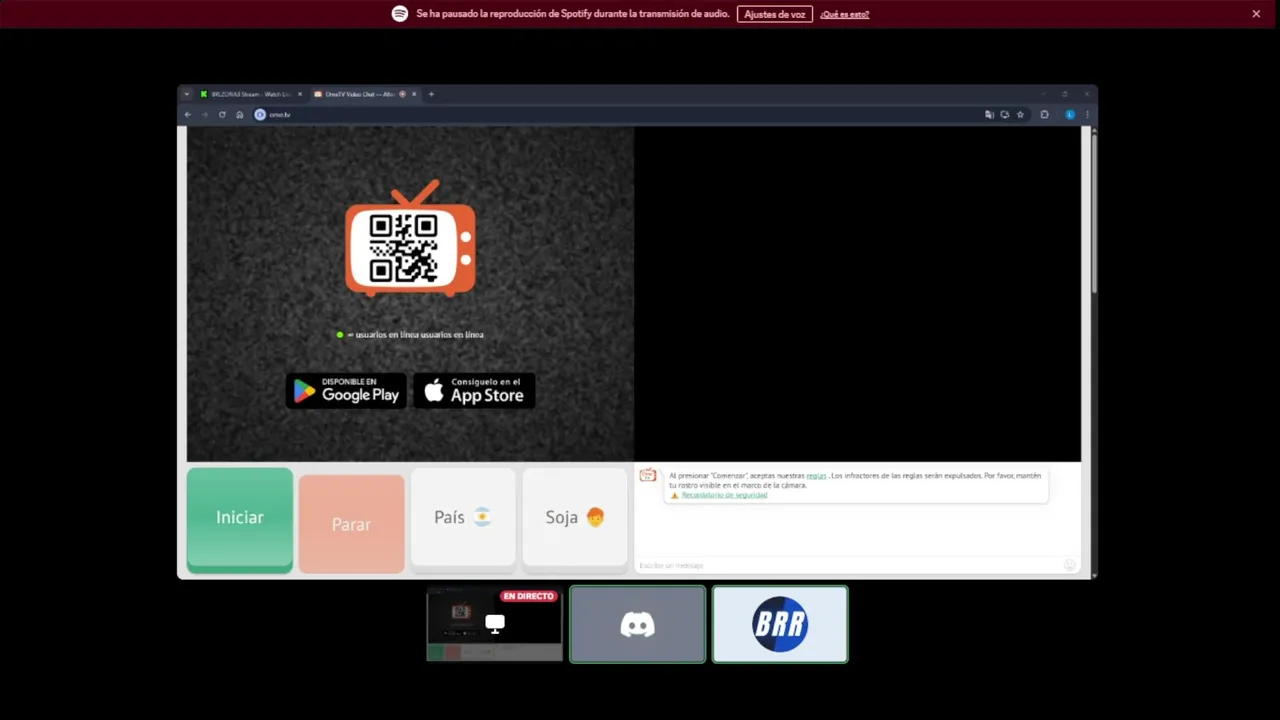Open the emoji picker in chat input
This screenshot has height=720, width=1280.
1070,565
